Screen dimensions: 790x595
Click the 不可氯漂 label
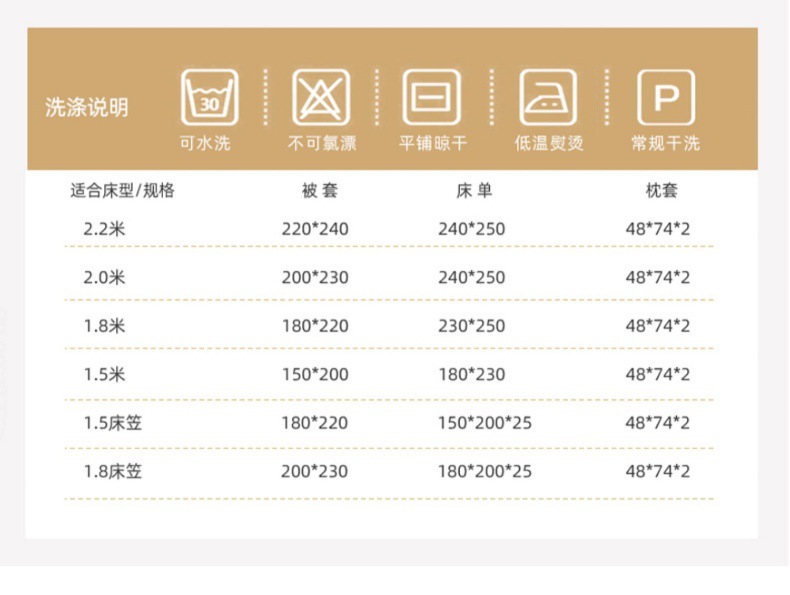[x=322, y=143]
